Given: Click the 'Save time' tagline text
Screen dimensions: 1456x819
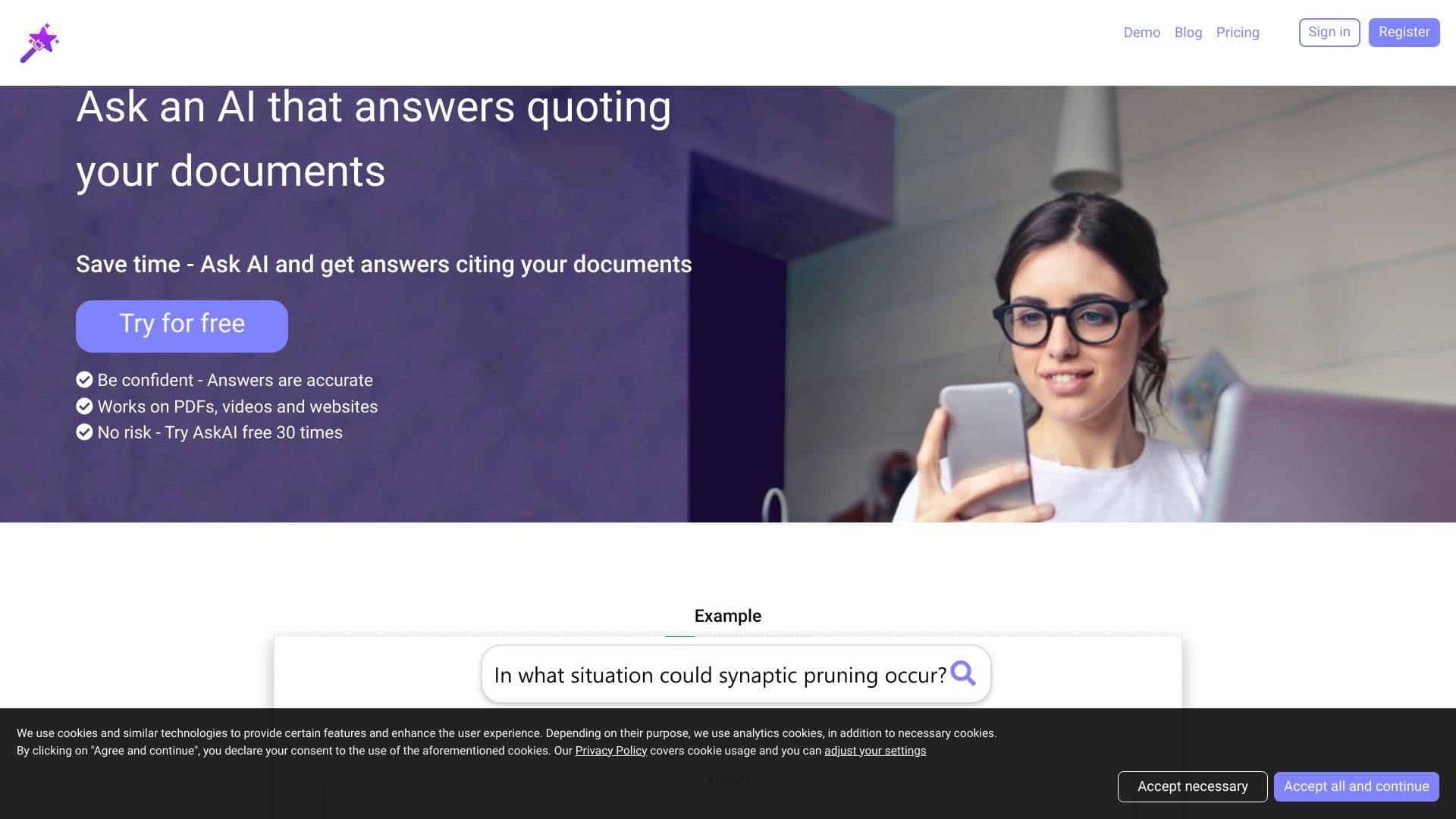Looking at the screenshot, I should [383, 265].
